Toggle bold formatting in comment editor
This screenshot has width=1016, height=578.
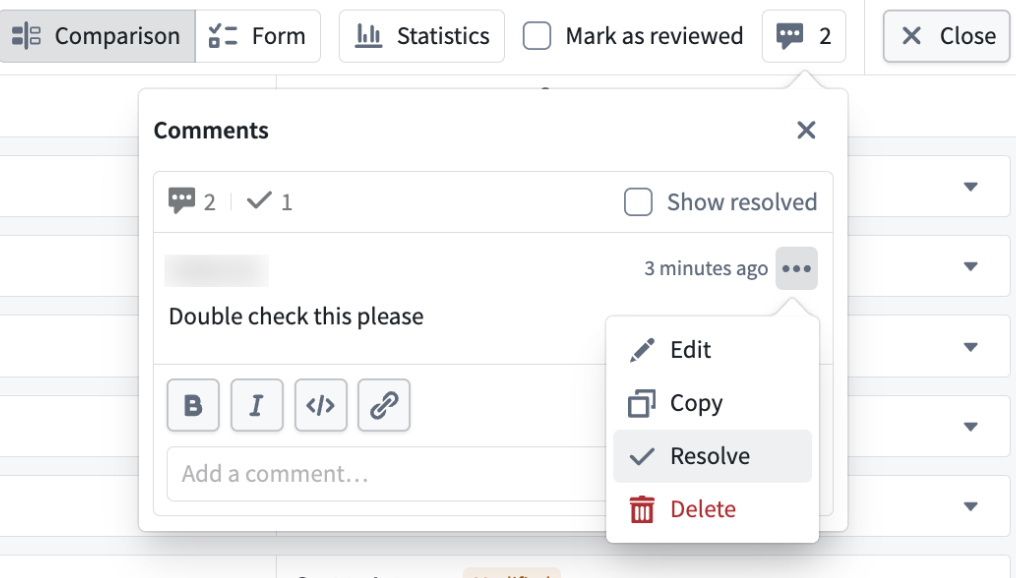point(193,405)
